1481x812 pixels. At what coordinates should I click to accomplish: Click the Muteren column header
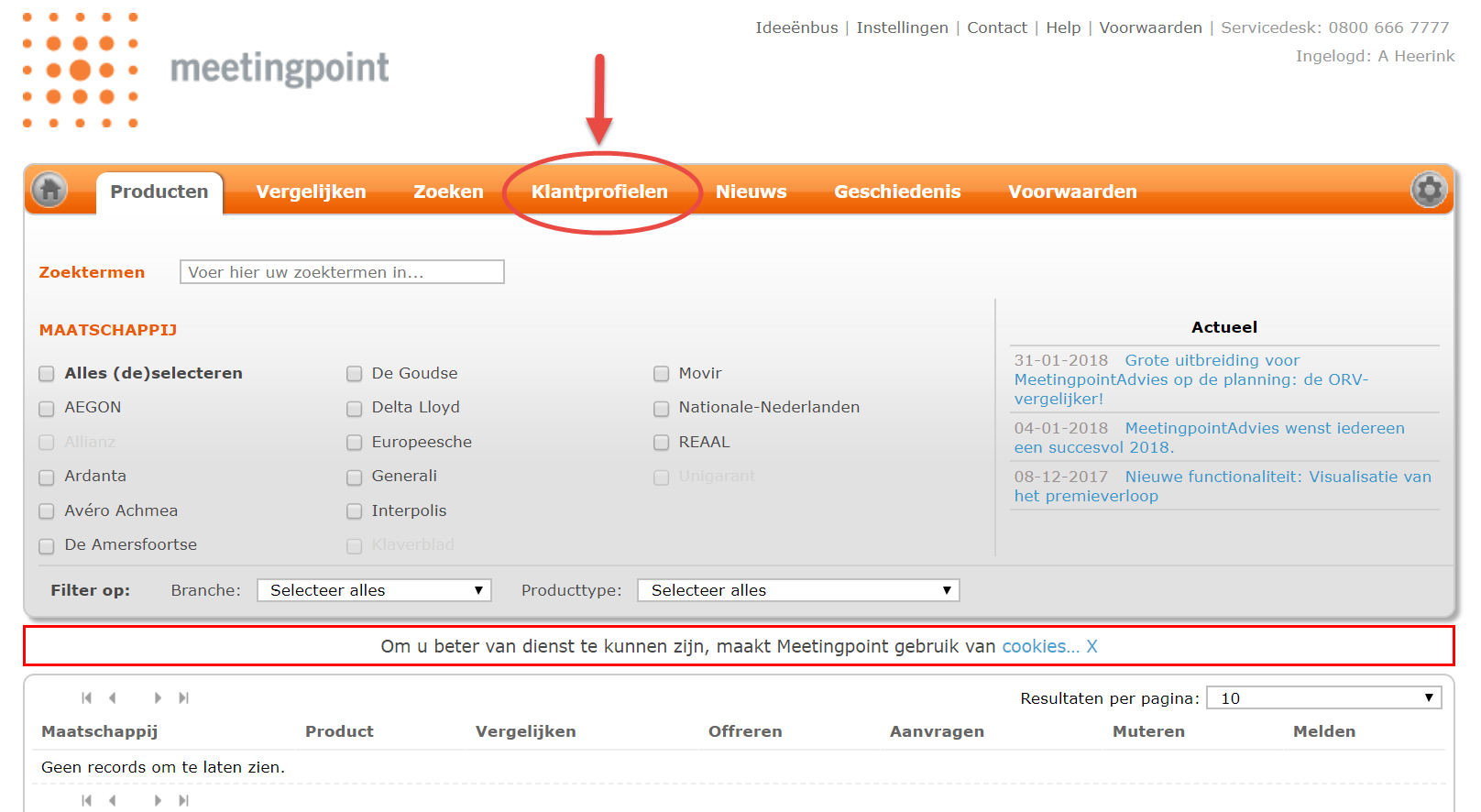pyautogui.click(x=1148, y=731)
